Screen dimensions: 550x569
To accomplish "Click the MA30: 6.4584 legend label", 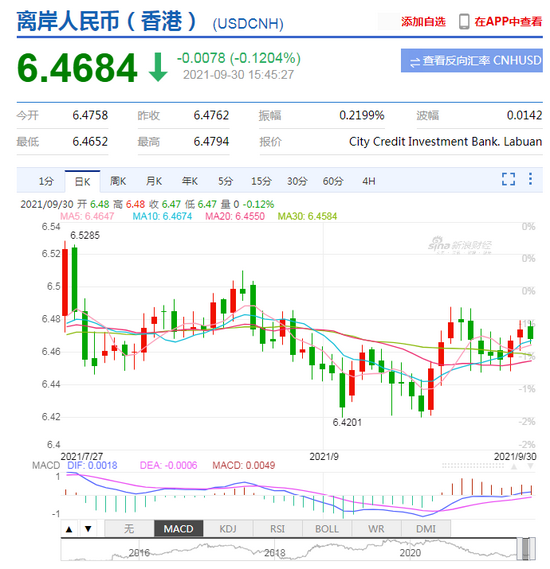I will [307, 216].
